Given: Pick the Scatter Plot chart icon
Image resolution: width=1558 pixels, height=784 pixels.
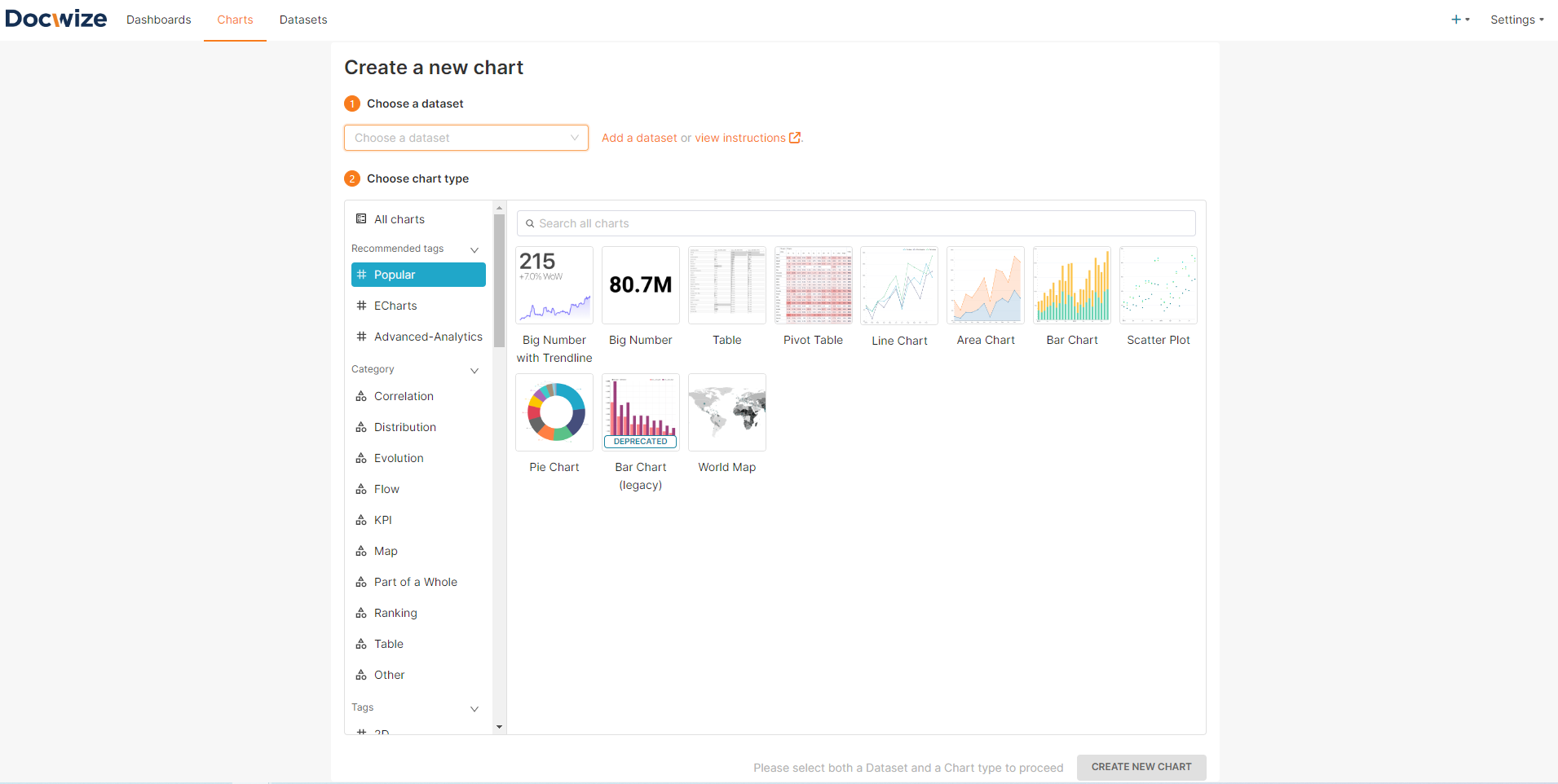Looking at the screenshot, I should [1158, 285].
